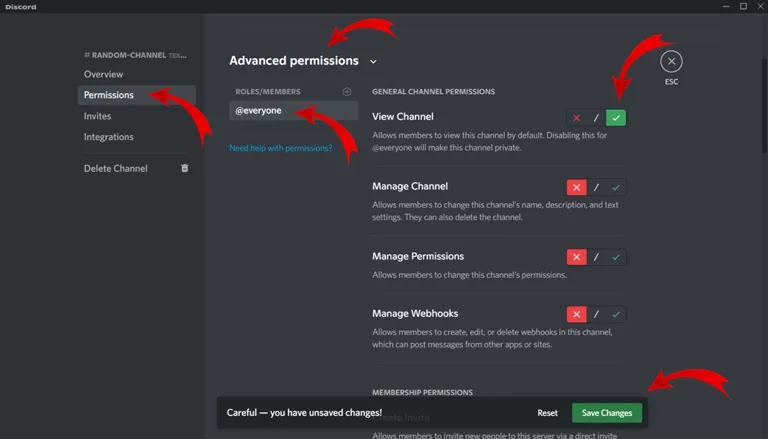This screenshot has width=768, height=439.
Task: Set Manage Permissions to neutral slash
Action: (x=596, y=257)
